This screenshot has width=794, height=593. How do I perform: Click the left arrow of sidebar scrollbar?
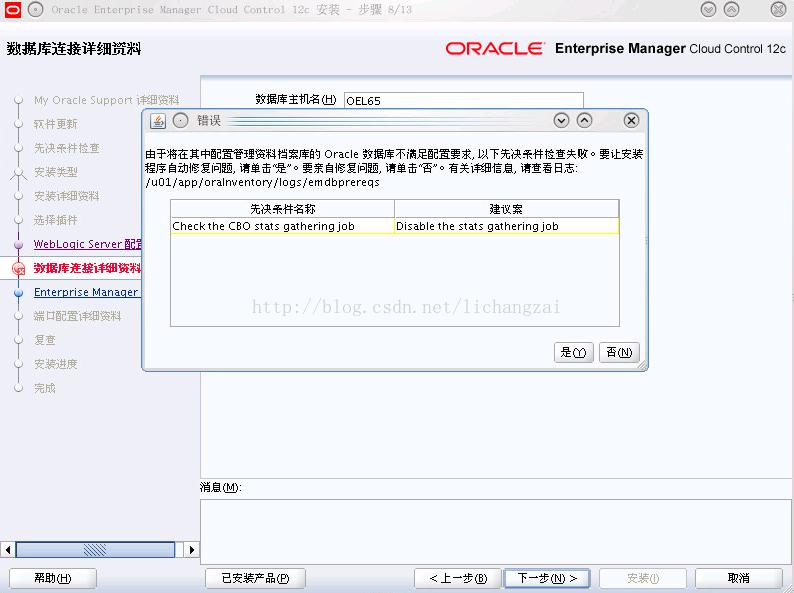[x=8, y=549]
